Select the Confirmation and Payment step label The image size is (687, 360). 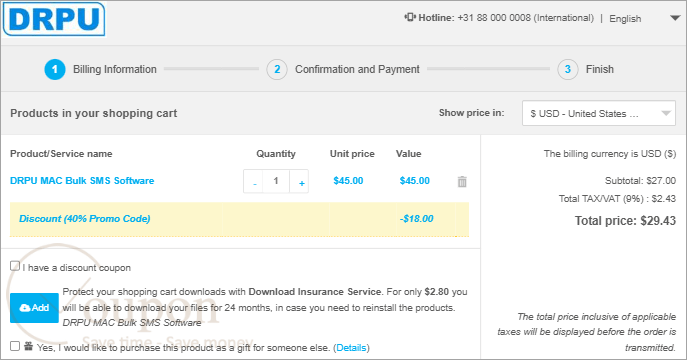click(357, 69)
